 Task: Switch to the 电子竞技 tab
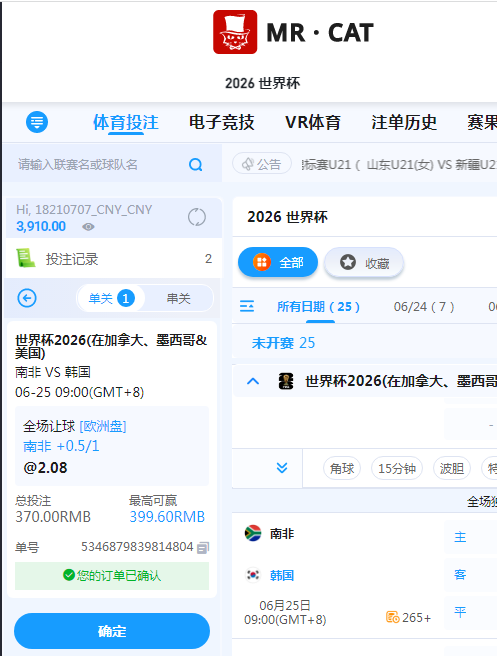[221, 122]
